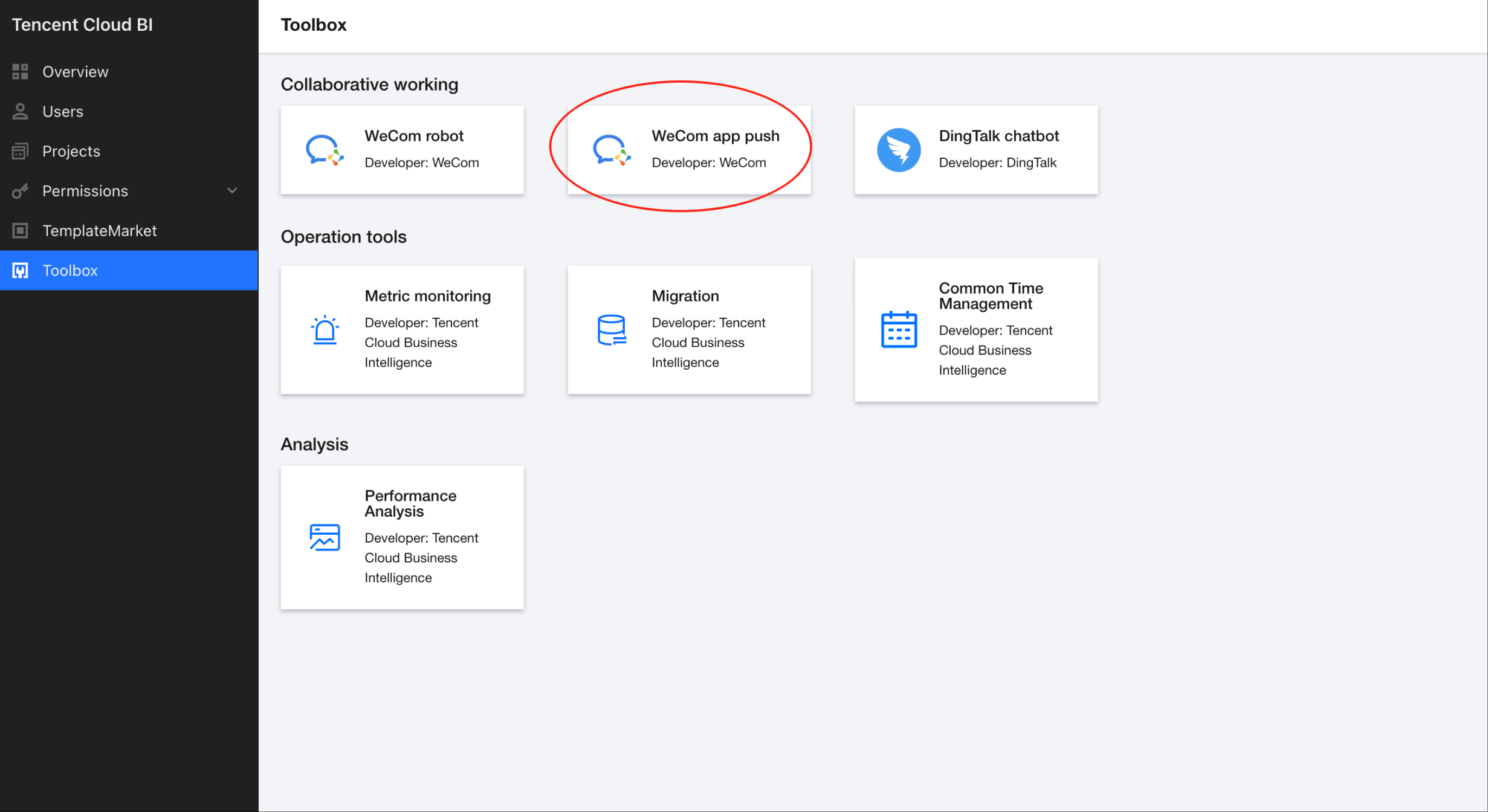
Task: Click the DingTalk chatbot blue logo
Action: (899, 150)
